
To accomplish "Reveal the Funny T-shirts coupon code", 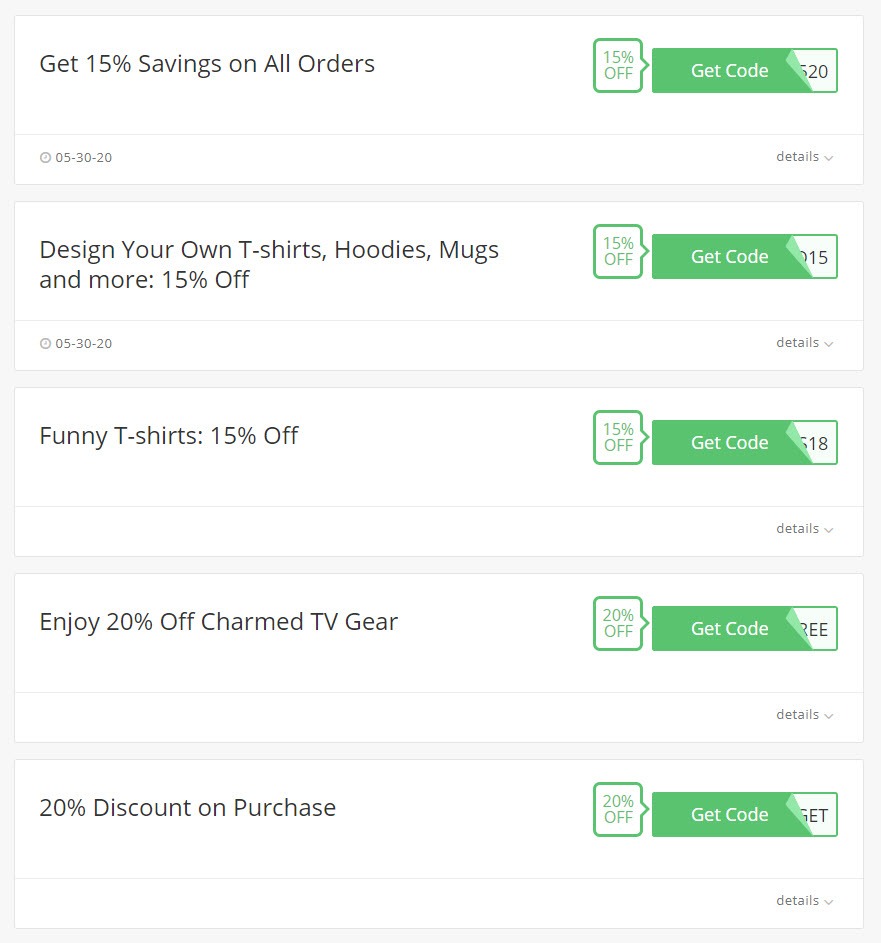I will [x=730, y=443].
